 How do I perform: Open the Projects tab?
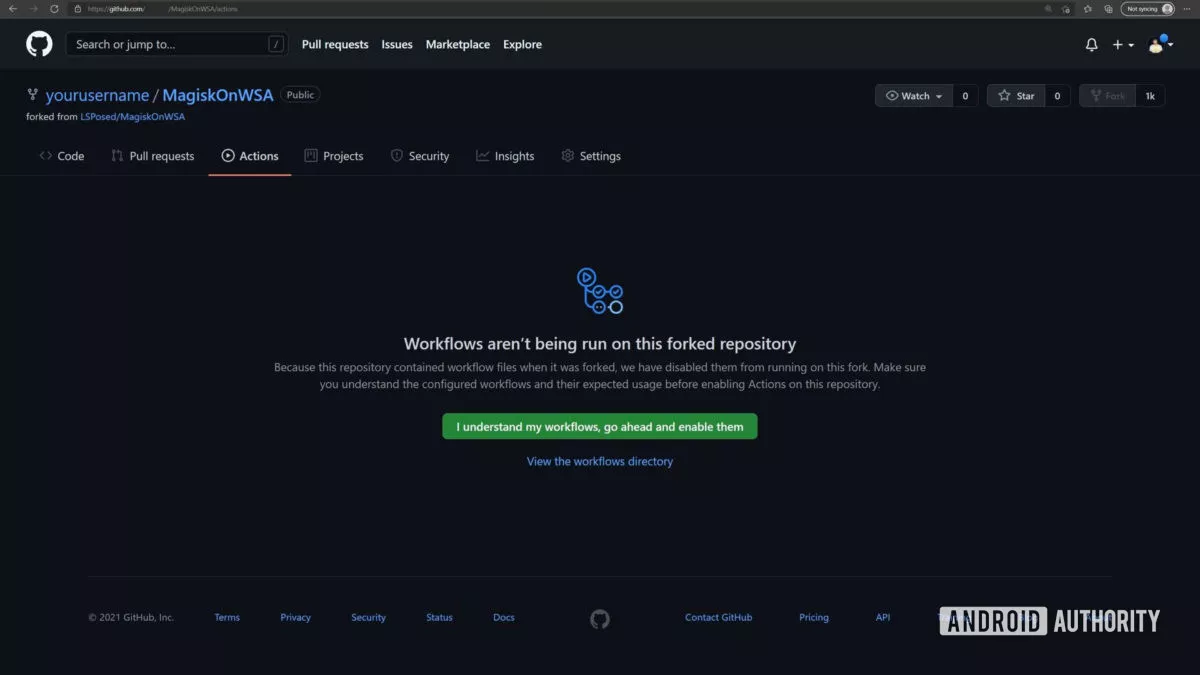click(334, 156)
